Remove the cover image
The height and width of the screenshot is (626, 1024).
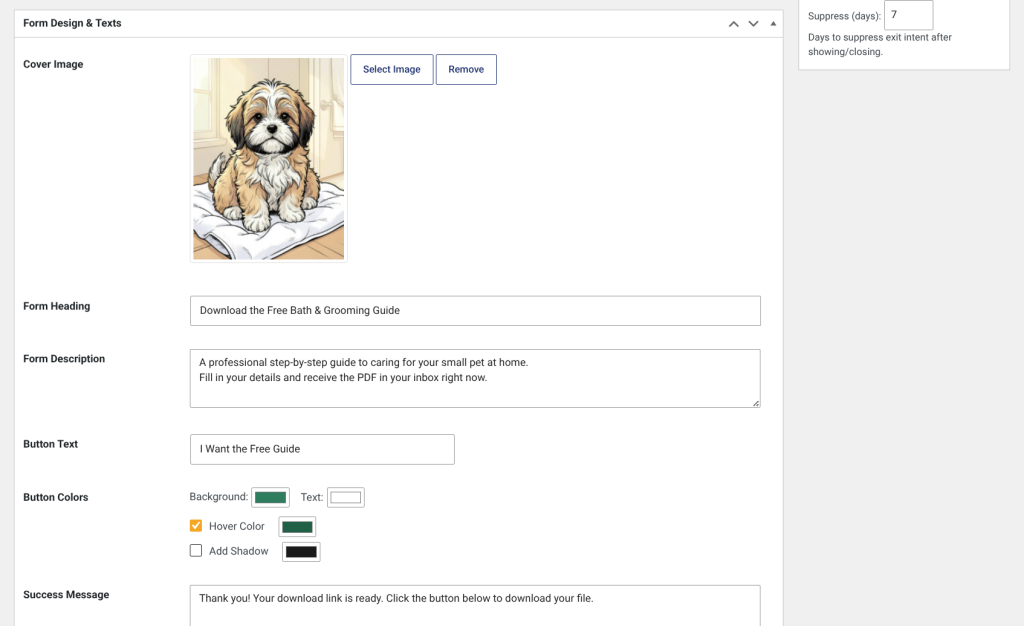[466, 69]
